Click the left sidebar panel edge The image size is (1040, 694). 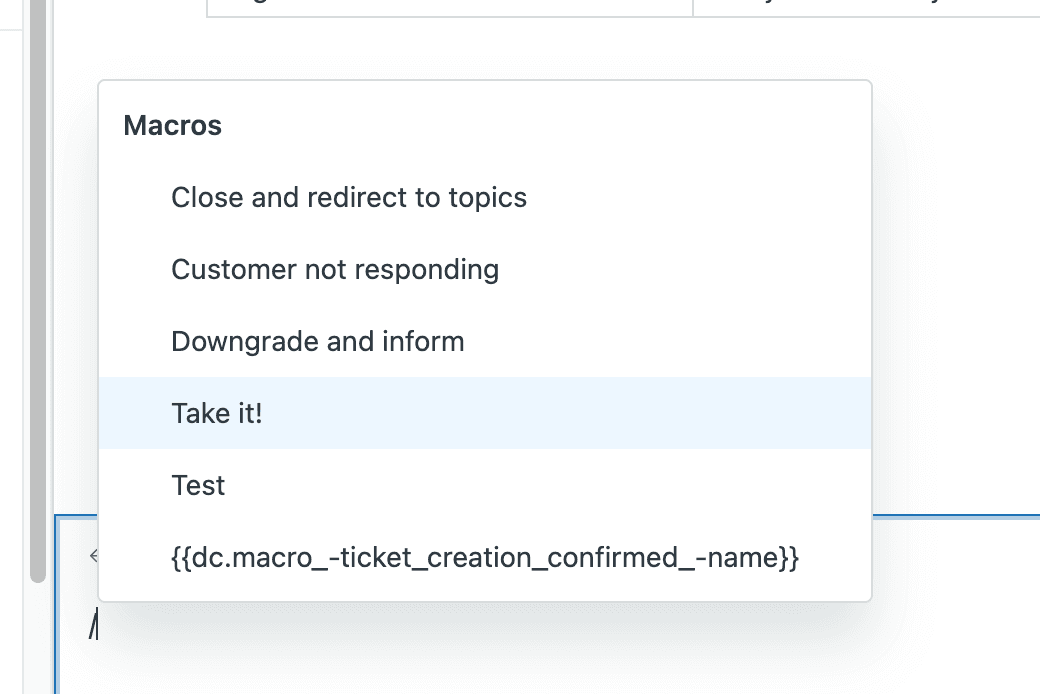[14, 300]
